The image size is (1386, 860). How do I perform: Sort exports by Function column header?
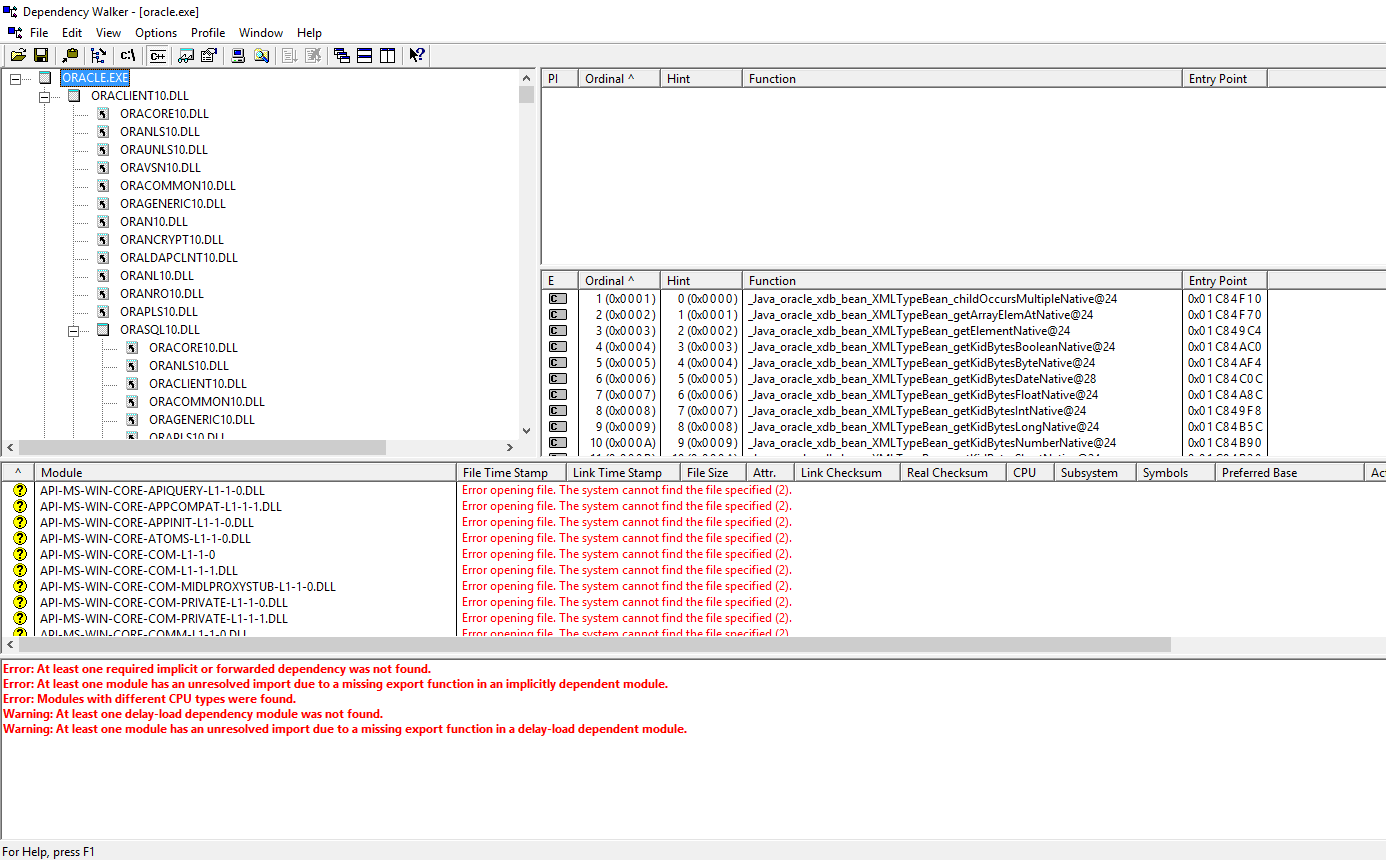tap(962, 281)
